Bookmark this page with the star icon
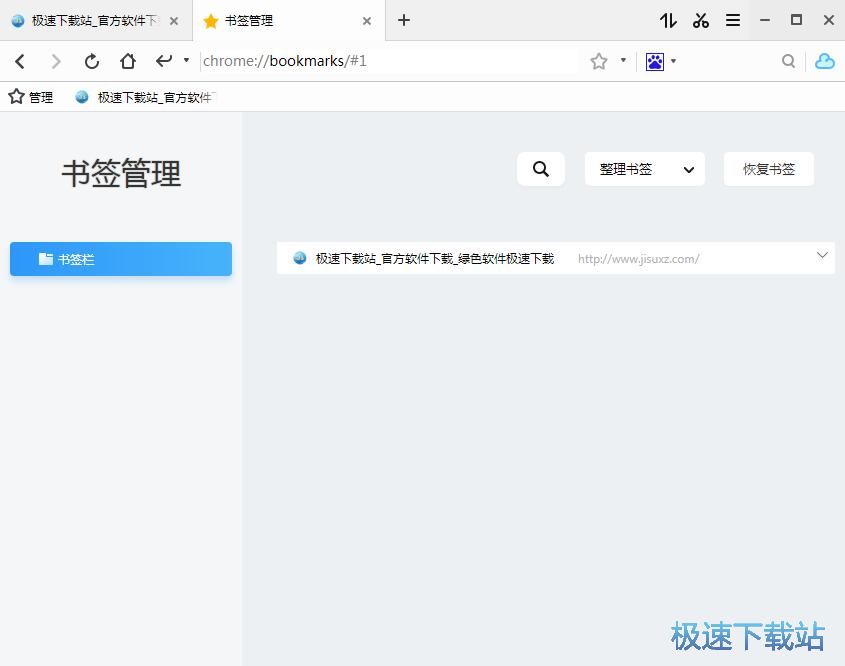Viewport: 845px width, 666px height. click(x=599, y=61)
